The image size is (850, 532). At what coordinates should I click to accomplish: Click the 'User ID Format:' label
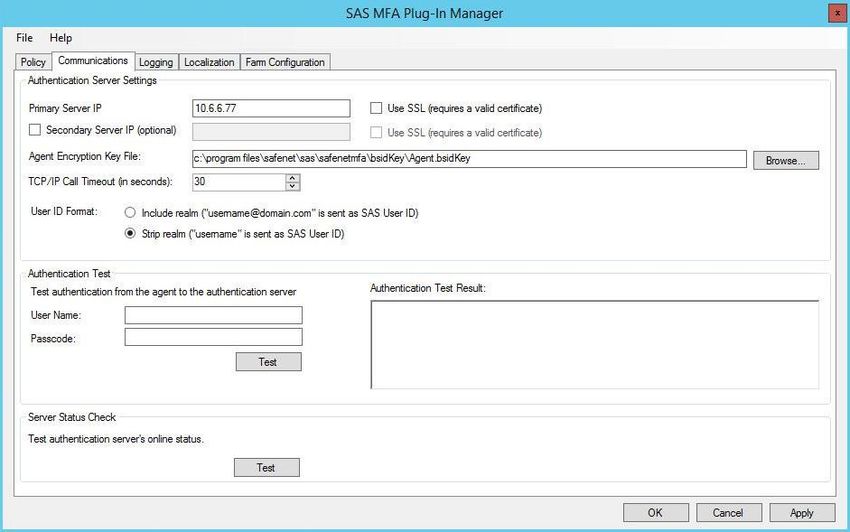coord(64,211)
